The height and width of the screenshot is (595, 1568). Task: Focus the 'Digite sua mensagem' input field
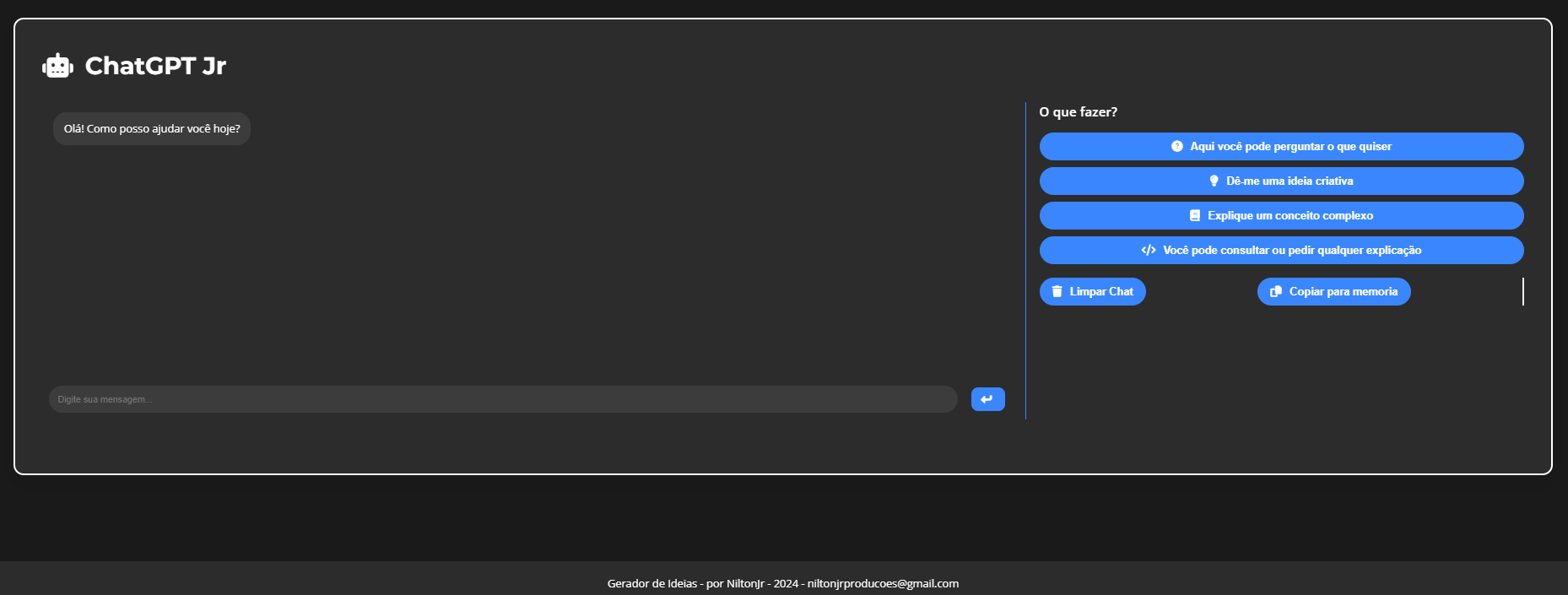[x=503, y=399]
